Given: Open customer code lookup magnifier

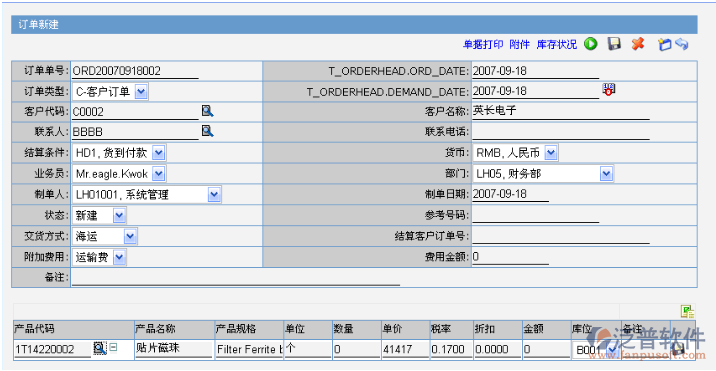Looking at the screenshot, I should point(208,111).
